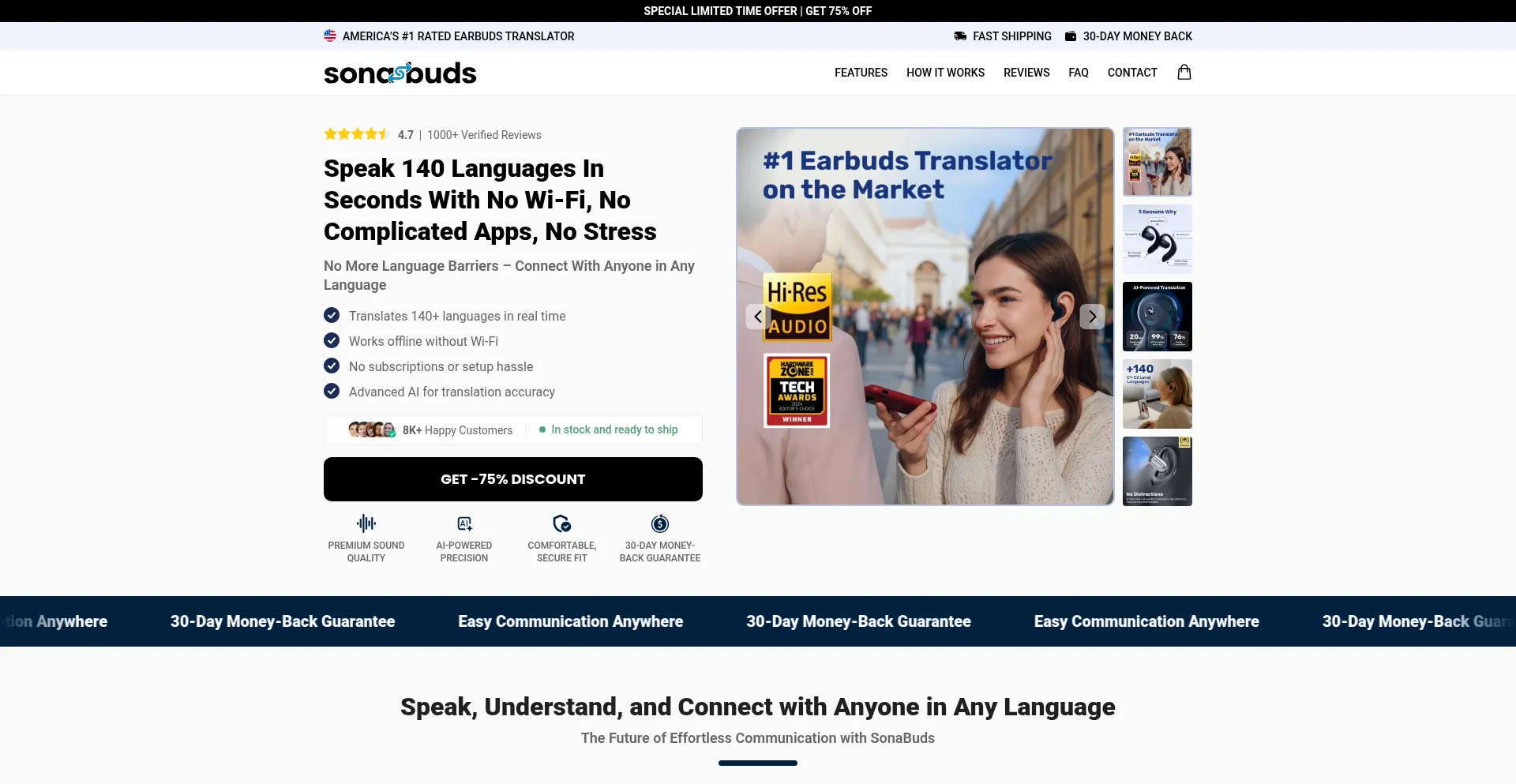This screenshot has height=784, width=1516.
Task: Click 'No More Language Barriers' subheading
Action: 509,276
